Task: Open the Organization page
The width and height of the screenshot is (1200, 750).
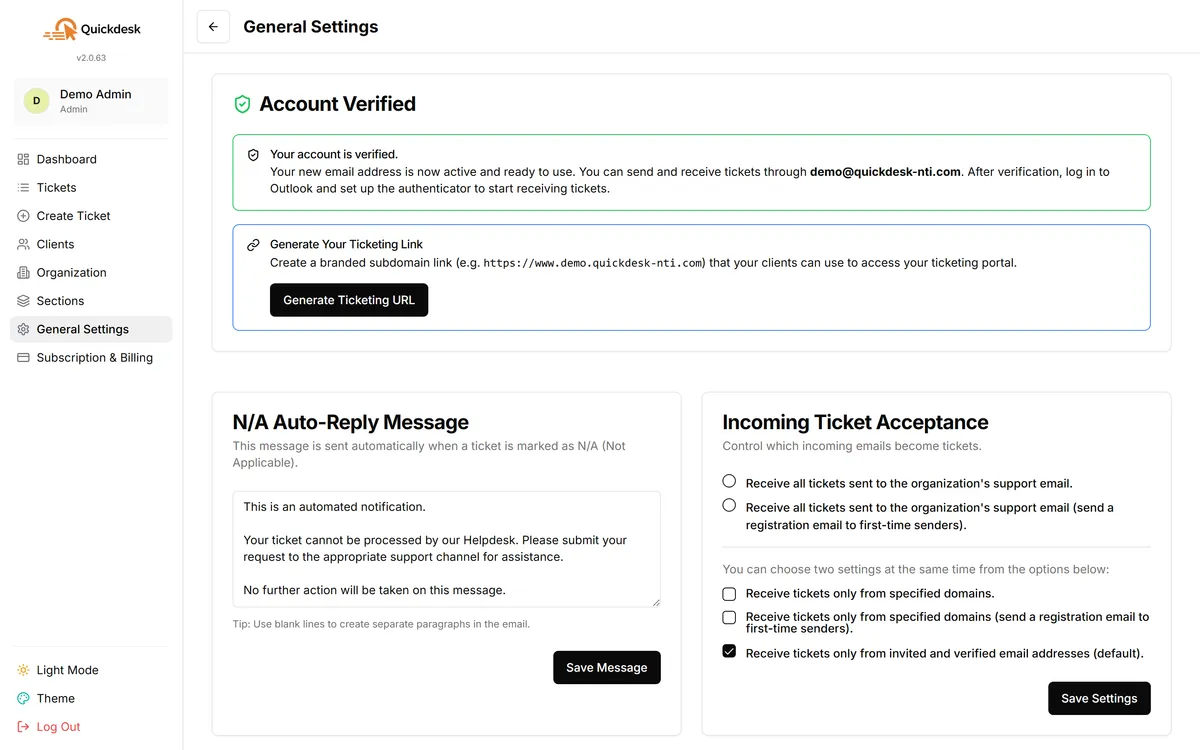Action: [x=91, y=272]
